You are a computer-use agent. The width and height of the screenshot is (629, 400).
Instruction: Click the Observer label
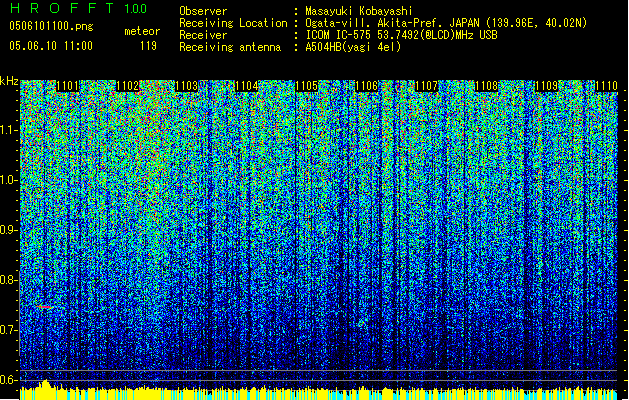point(203,11)
